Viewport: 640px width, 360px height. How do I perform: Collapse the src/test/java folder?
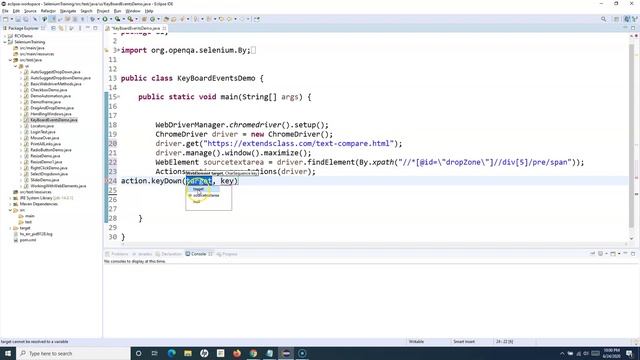click(x=10, y=60)
